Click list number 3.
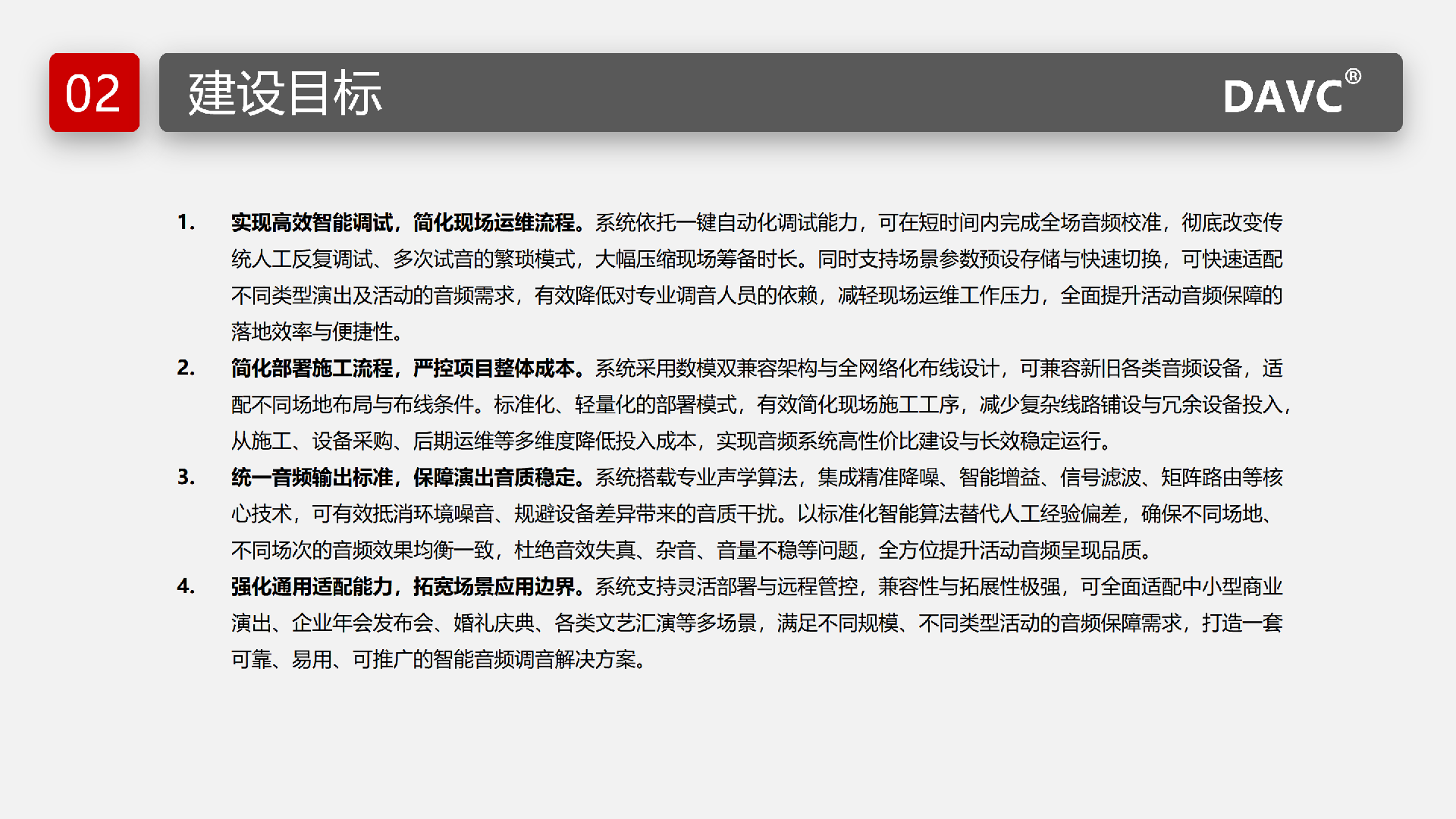 pyautogui.click(x=187, y=477)
